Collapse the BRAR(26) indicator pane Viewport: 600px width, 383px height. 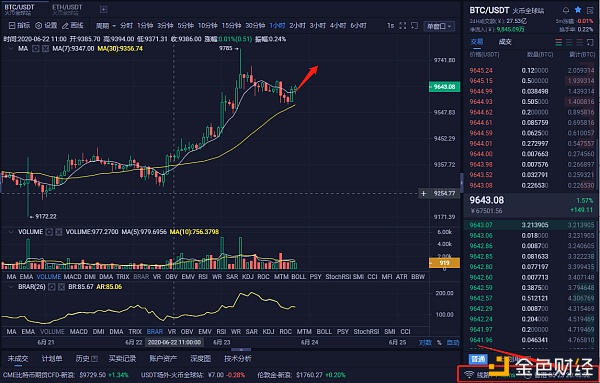pyautogui.click(x=11, y=287)
